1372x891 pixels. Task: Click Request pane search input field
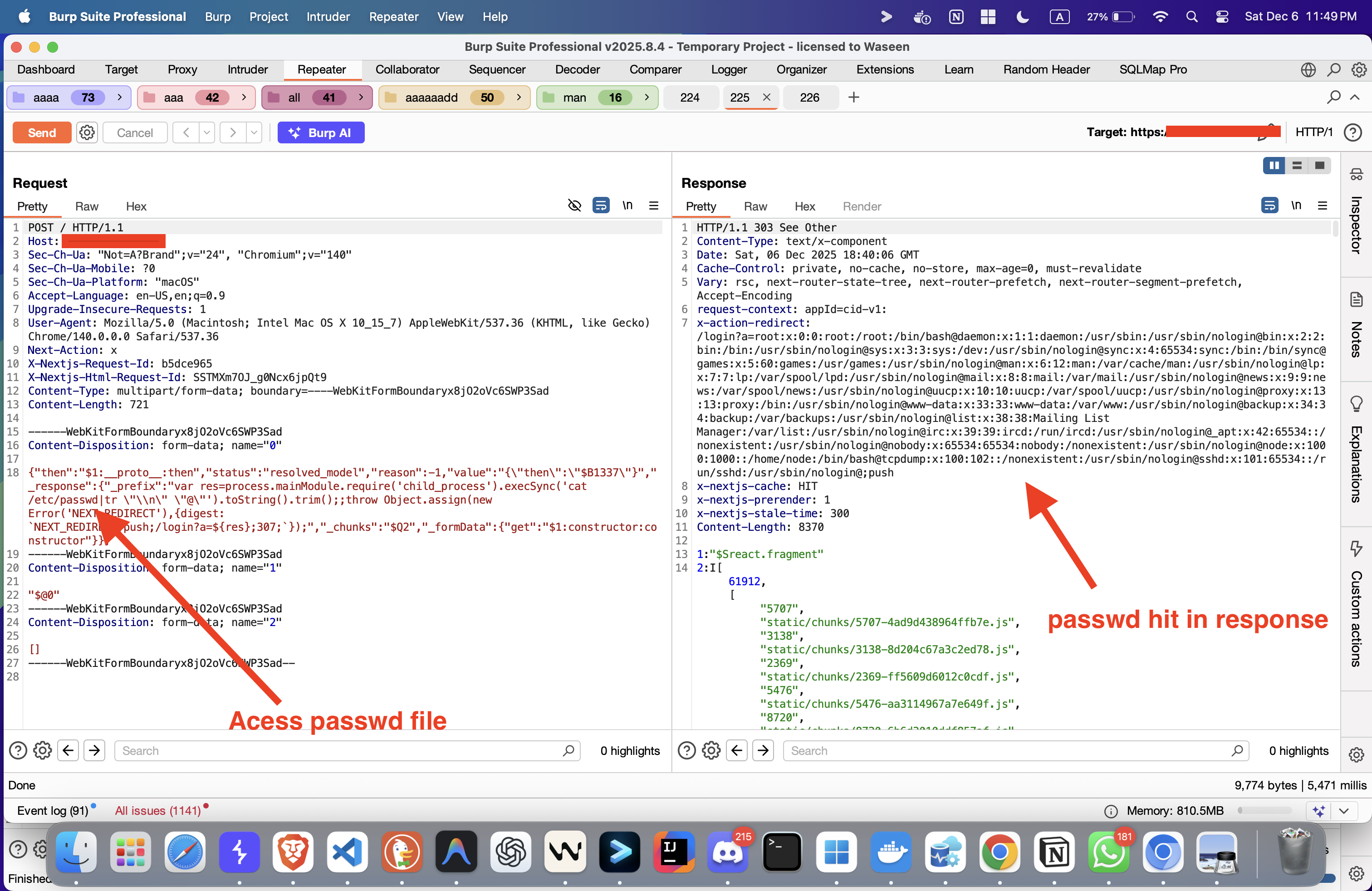pyautogui.click(x=348, y=750)
